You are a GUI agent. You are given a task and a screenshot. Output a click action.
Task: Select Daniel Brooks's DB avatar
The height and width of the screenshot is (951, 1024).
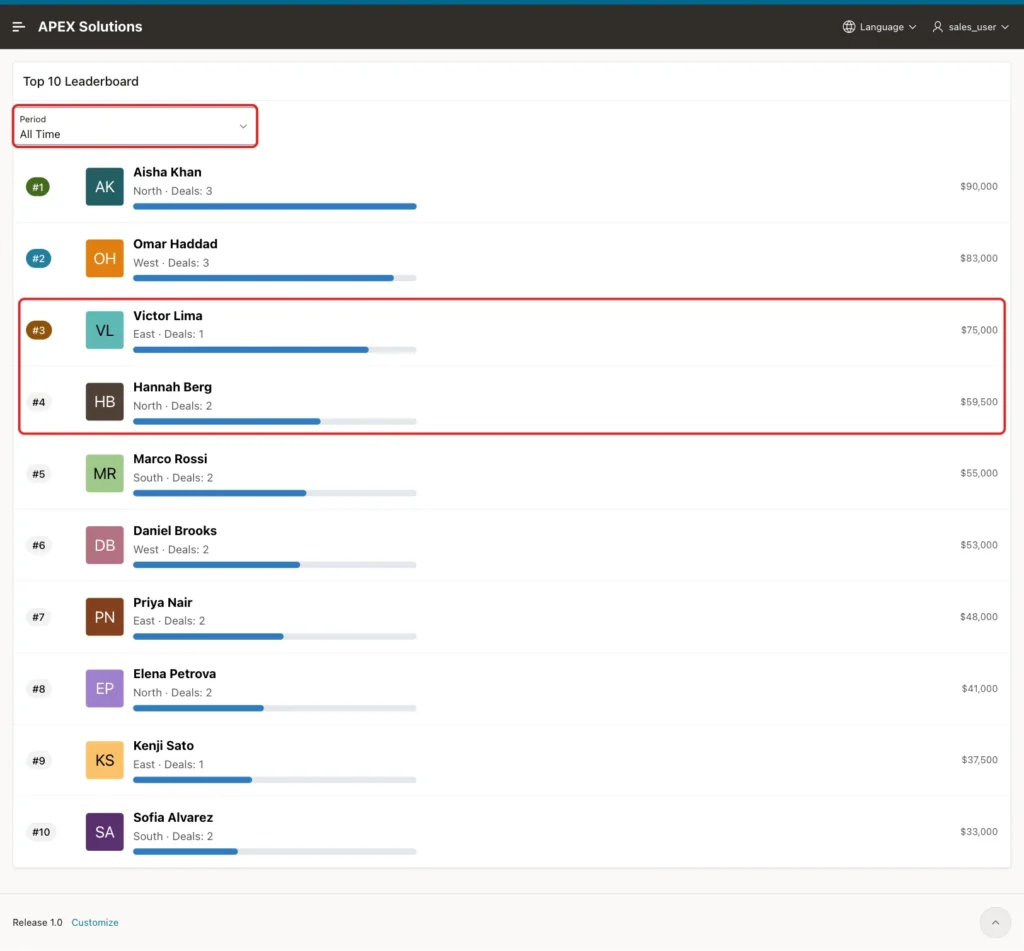104,545
